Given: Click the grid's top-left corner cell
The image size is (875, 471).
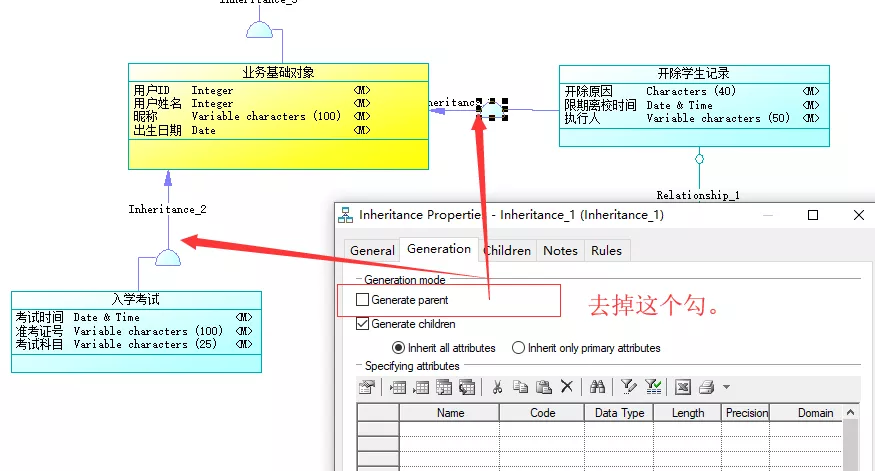Looking at the screenshot, I should coord(378,412).
